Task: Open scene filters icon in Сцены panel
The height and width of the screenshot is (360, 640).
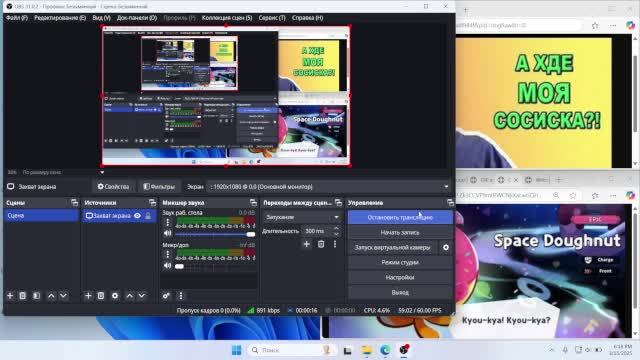Action: coord(36,296)
